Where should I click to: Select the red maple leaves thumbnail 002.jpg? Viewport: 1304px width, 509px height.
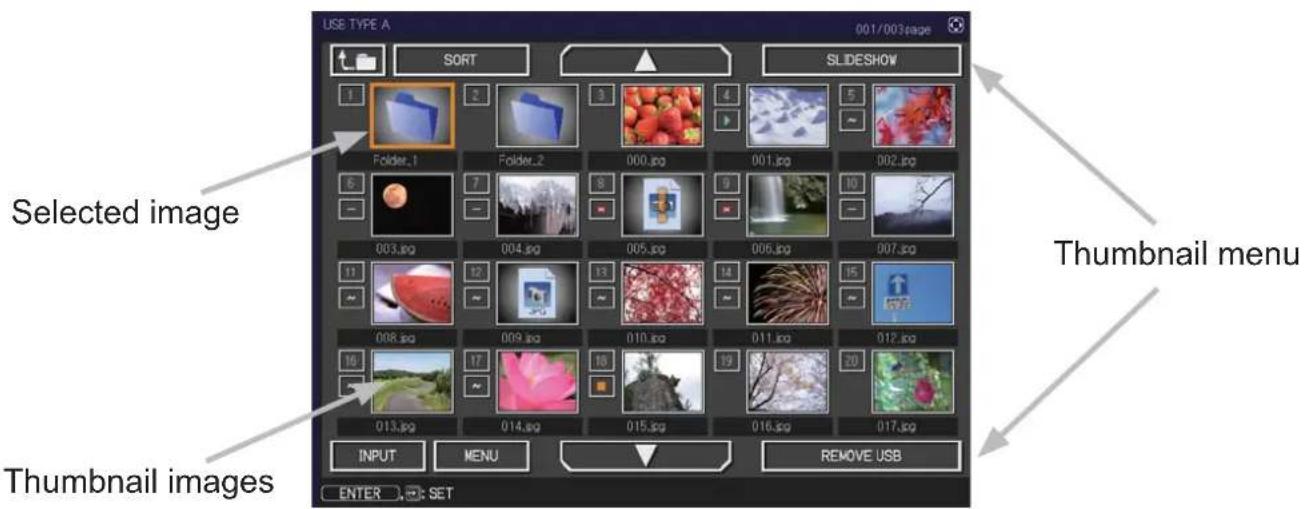pos(913,116)
